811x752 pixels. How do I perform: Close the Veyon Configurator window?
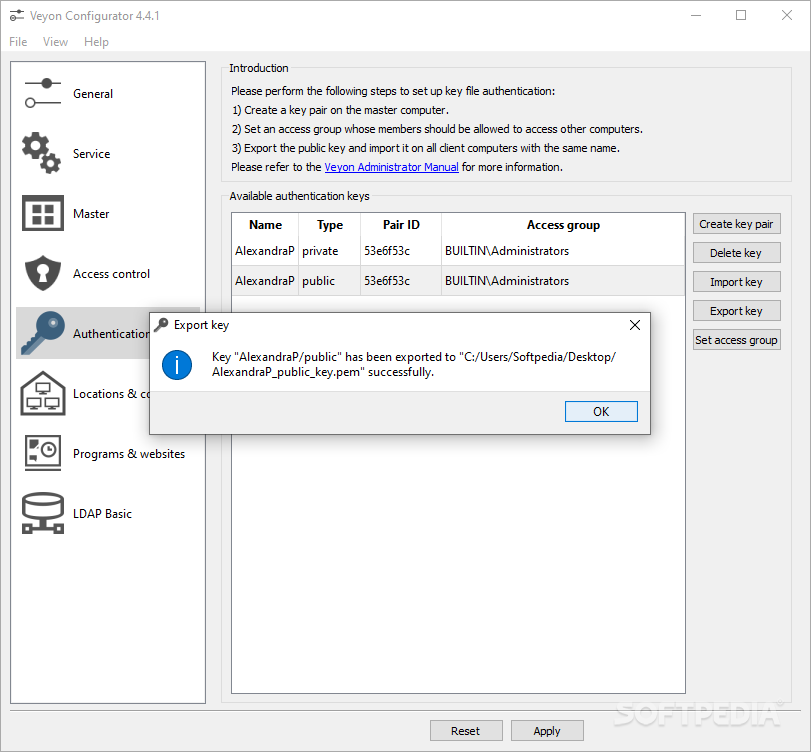787,16
